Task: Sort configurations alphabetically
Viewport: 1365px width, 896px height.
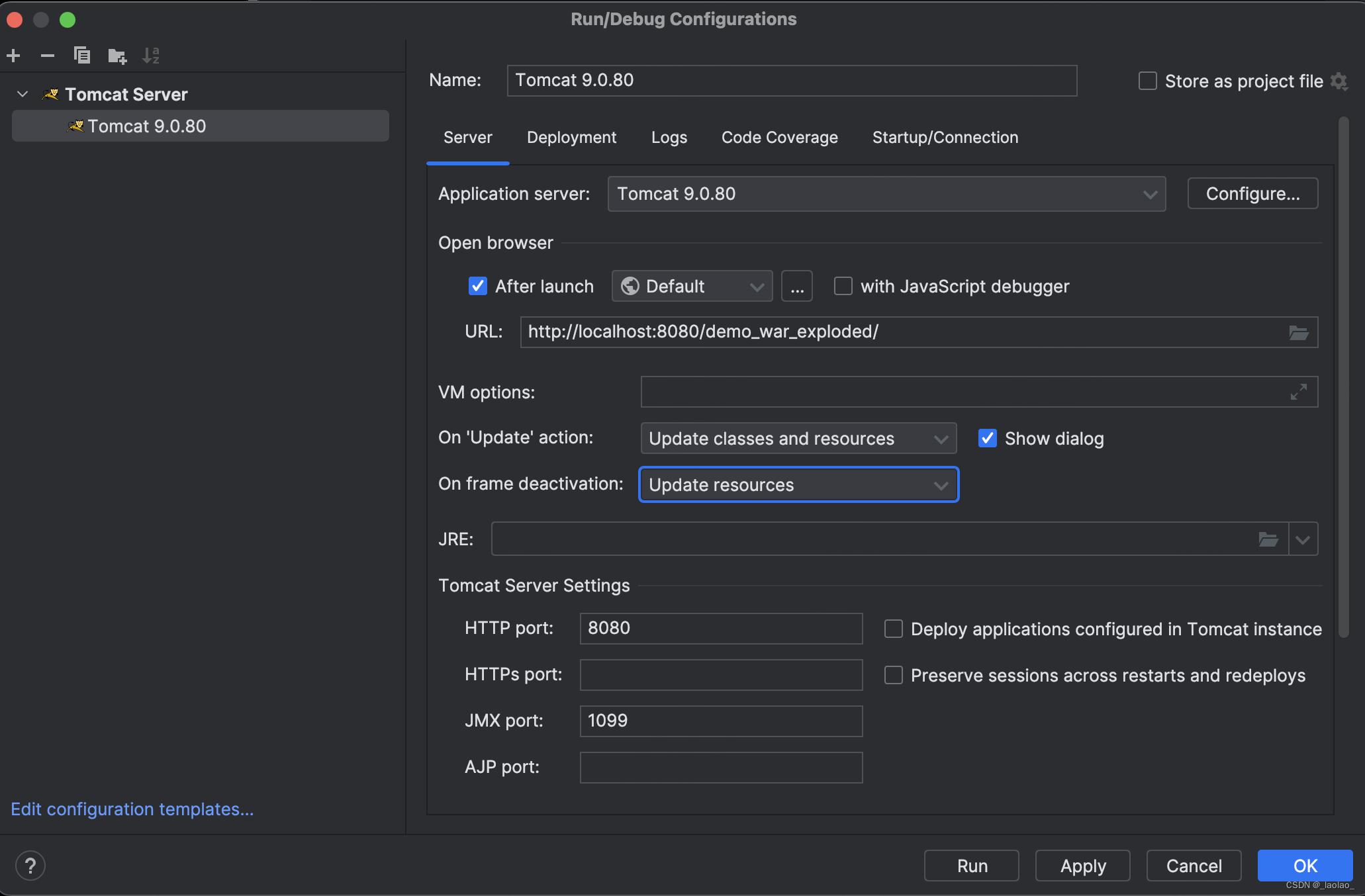Action: pyautogui.click(x=151, y=56)
